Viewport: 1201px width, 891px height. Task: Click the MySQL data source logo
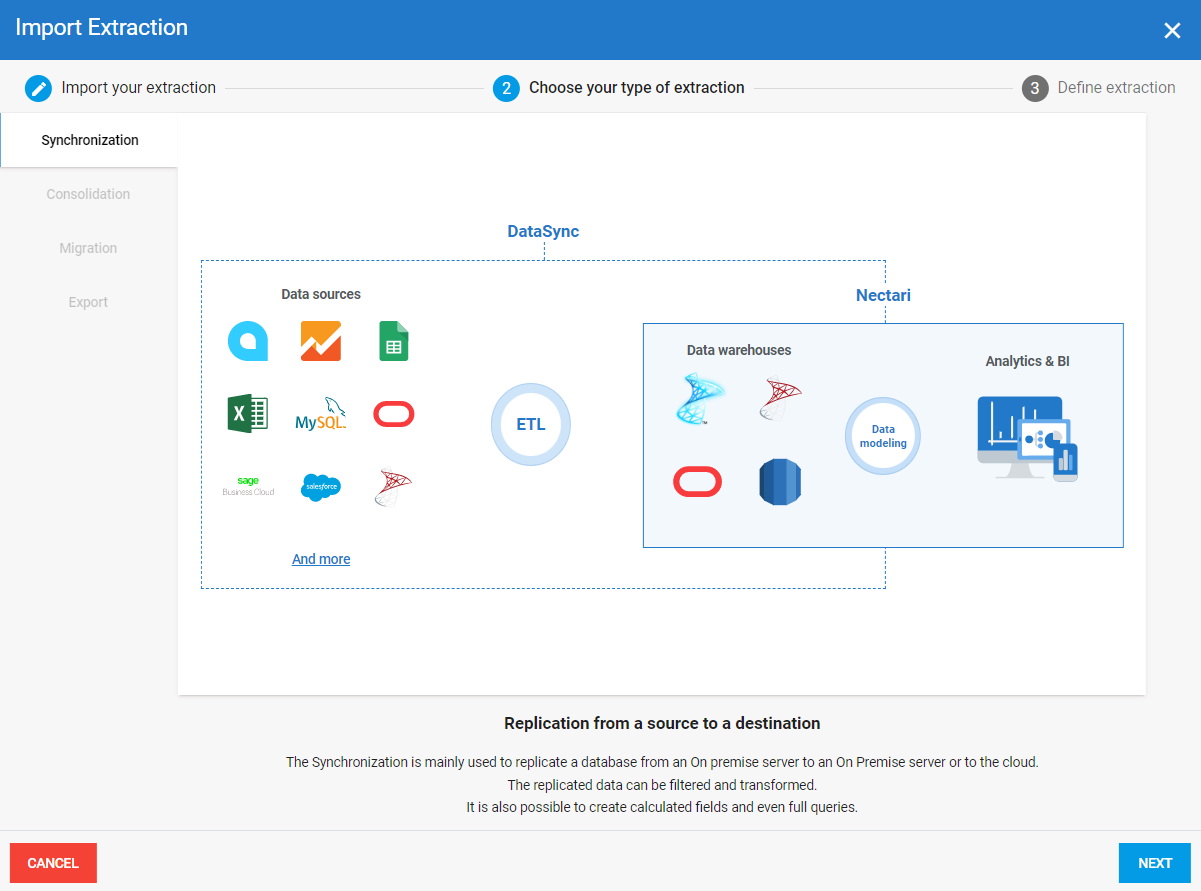pos(321,414)
